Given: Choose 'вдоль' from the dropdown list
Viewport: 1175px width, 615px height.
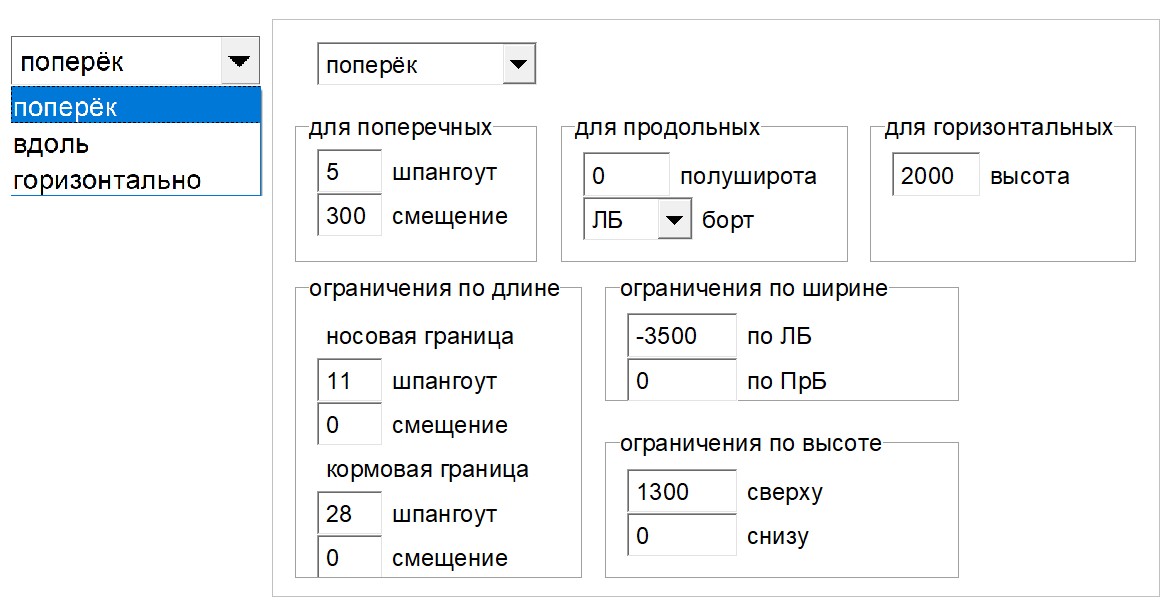Looking at the screenshot, I should coord(136,143).
